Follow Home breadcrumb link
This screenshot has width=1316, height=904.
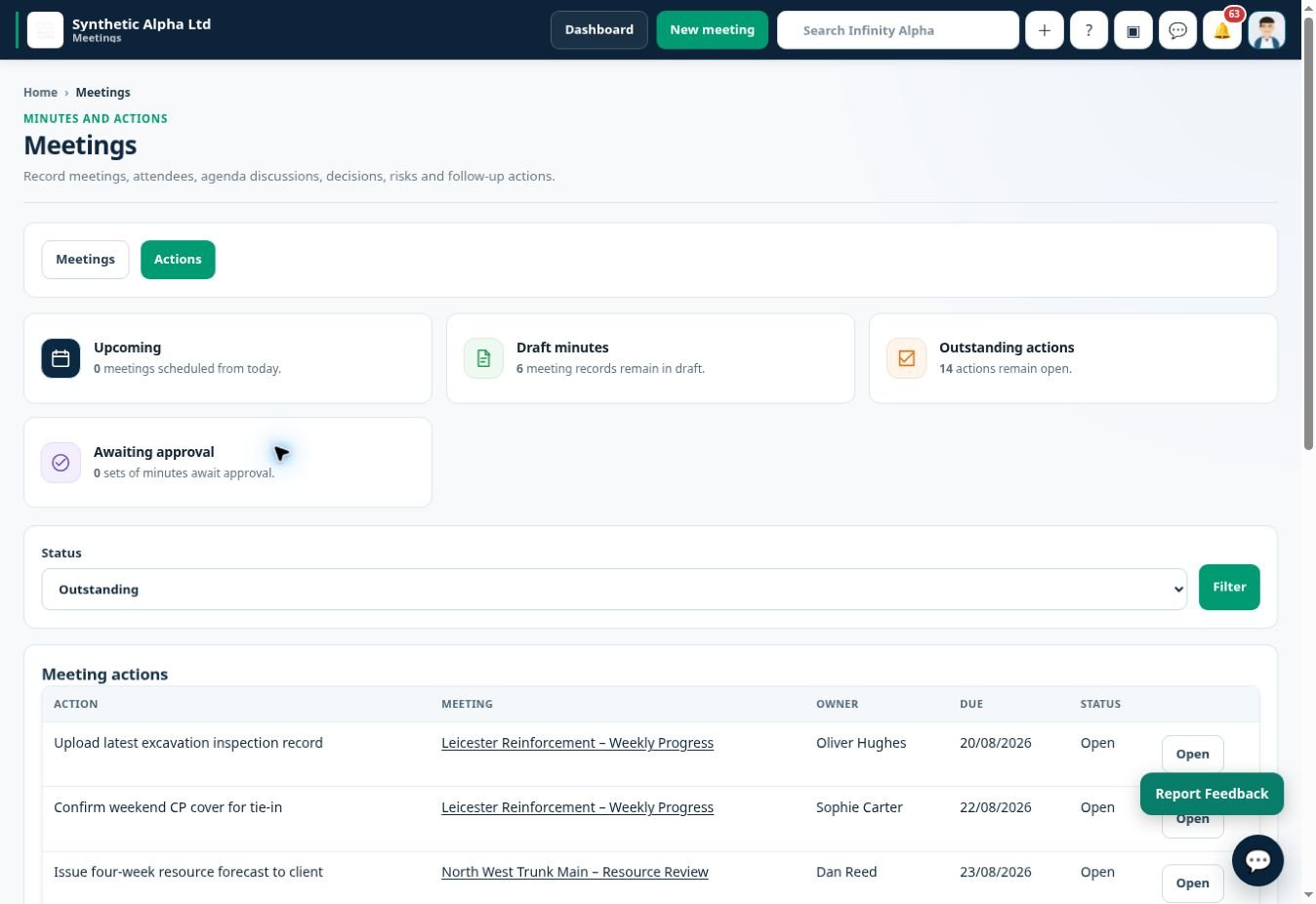click(40, 93)
